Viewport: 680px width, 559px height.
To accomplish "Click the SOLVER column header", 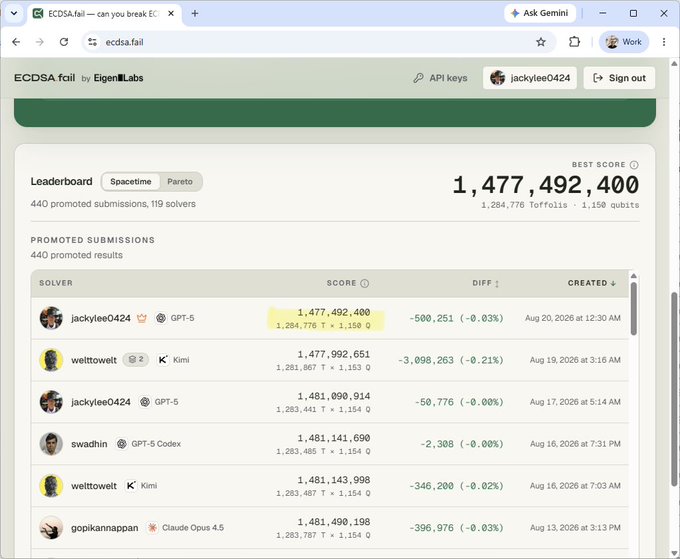I will click(x=56, y=283).
